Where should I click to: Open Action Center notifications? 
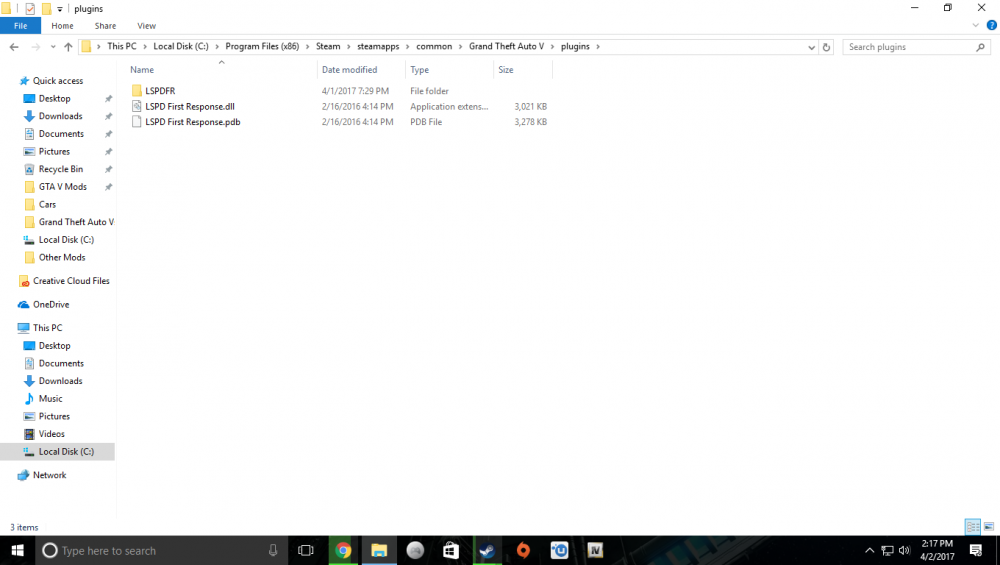pos(976,550)
